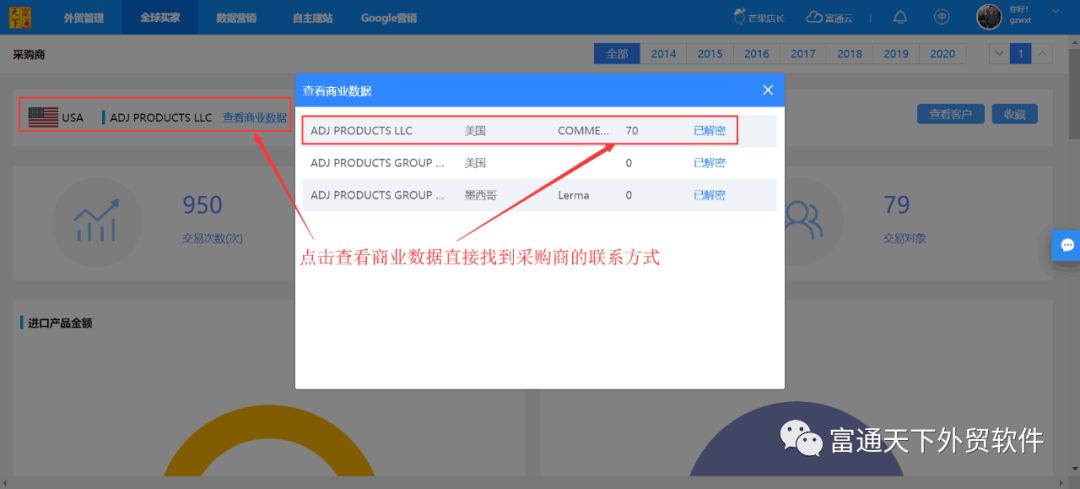1080x489 pixels.
Task: Click the 79 trading partners value
Action: point(897,205)
